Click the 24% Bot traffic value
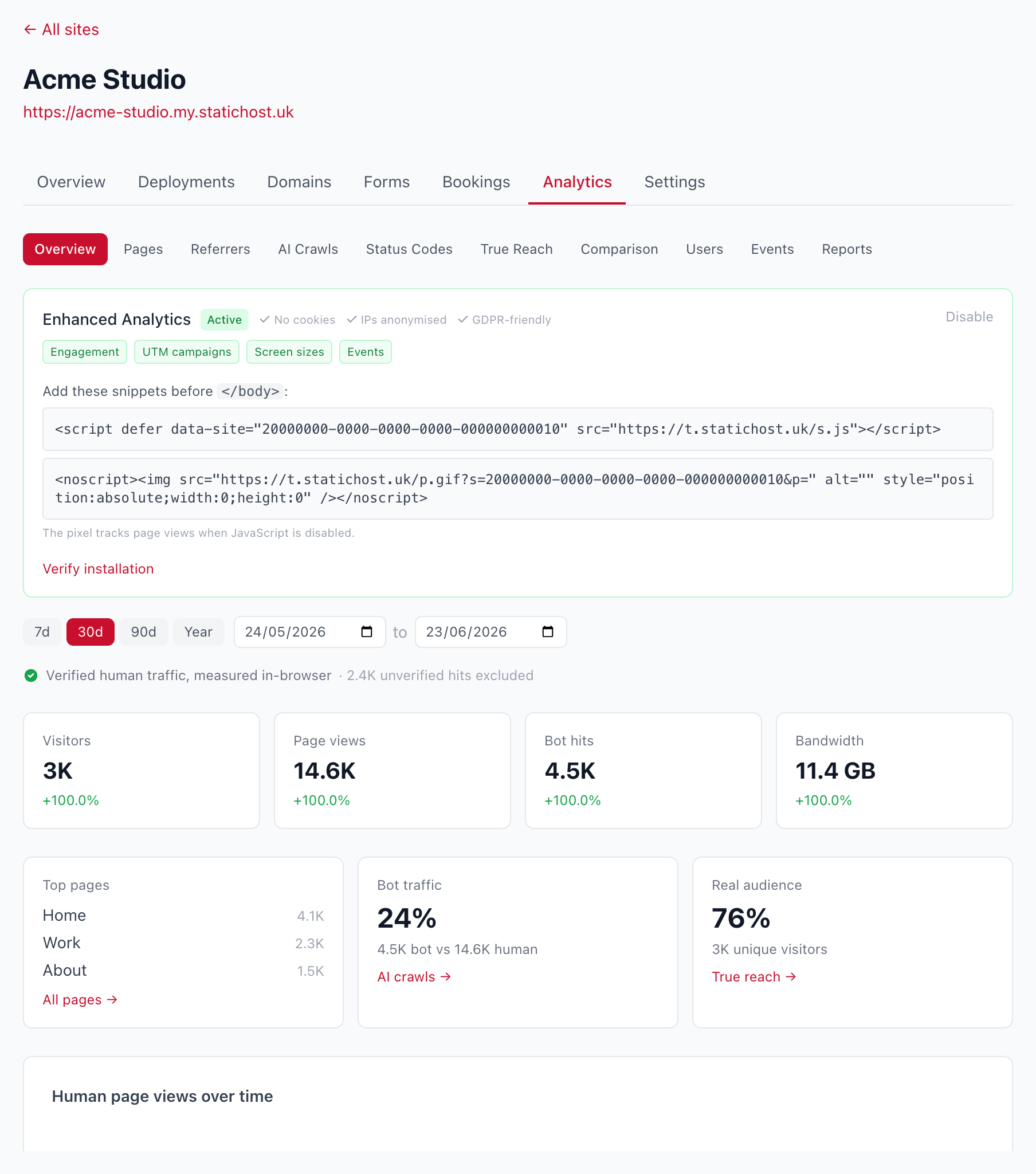This screenshot has height=1174, width=1036. click(x=407, y=918)
